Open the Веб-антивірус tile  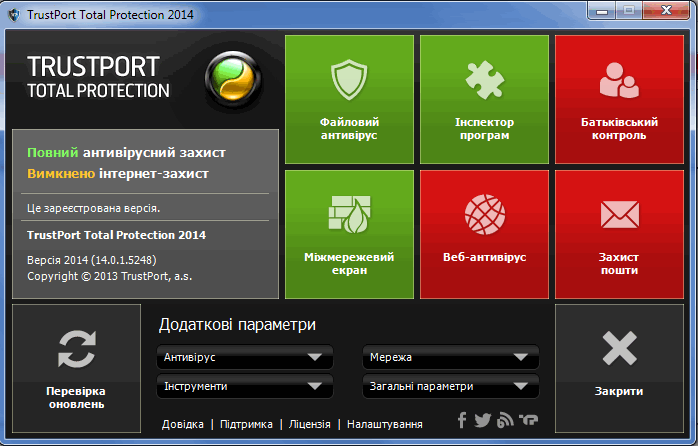click(x=484, y=234)
